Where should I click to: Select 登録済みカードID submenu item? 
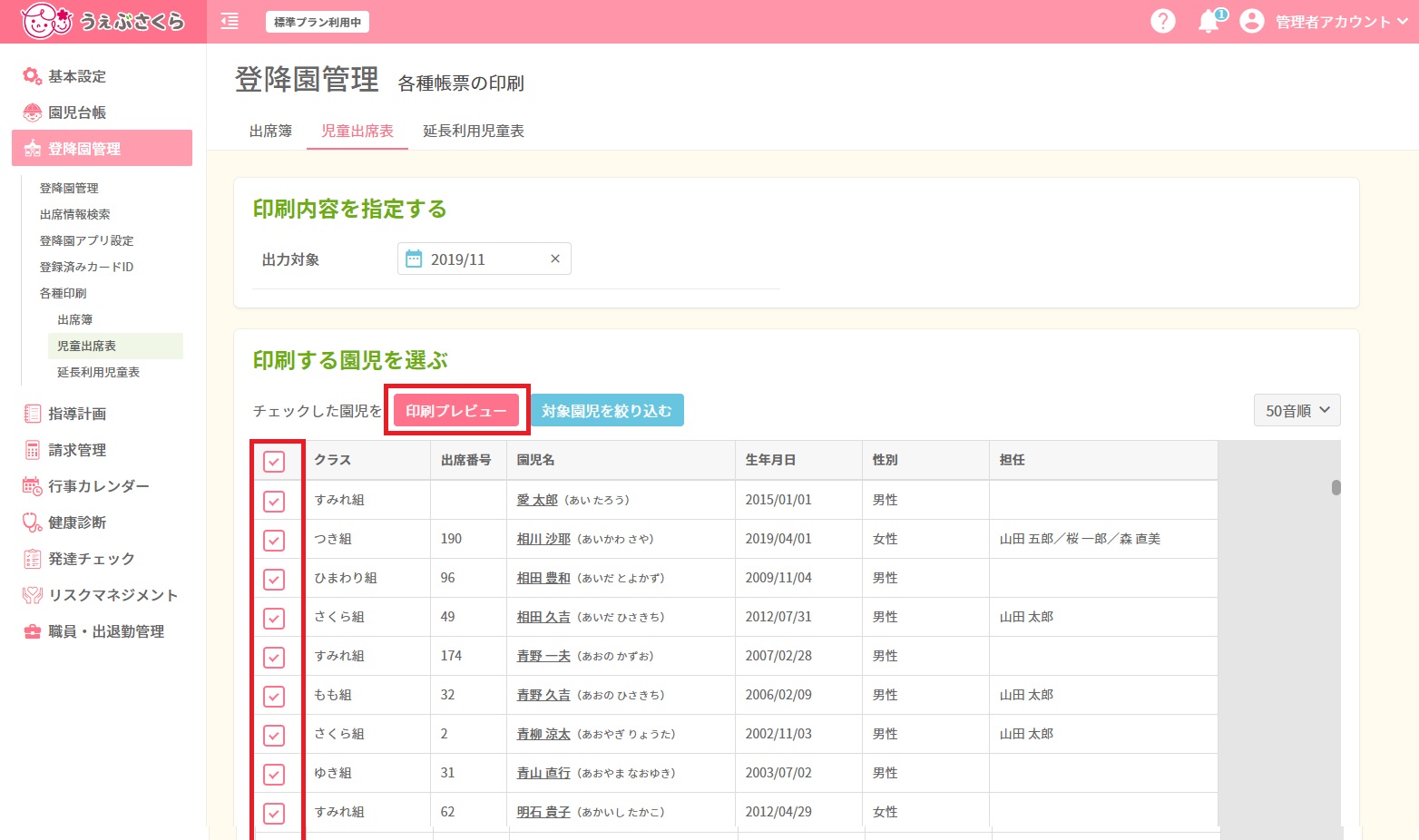tap(86, 267)
